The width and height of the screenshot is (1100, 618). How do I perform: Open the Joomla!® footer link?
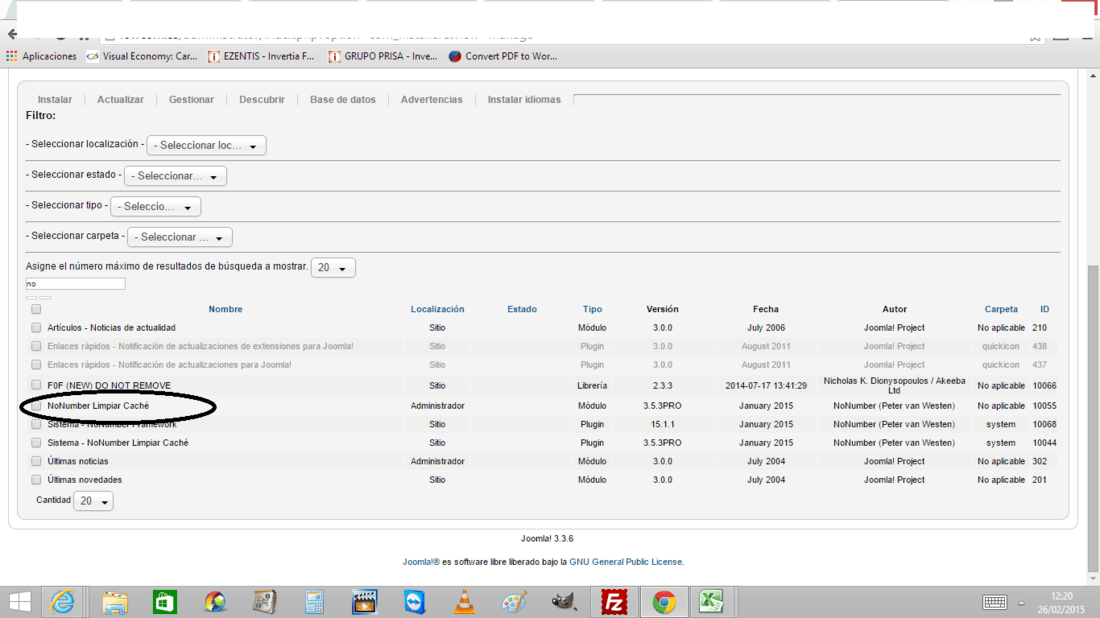click(421, 562)
